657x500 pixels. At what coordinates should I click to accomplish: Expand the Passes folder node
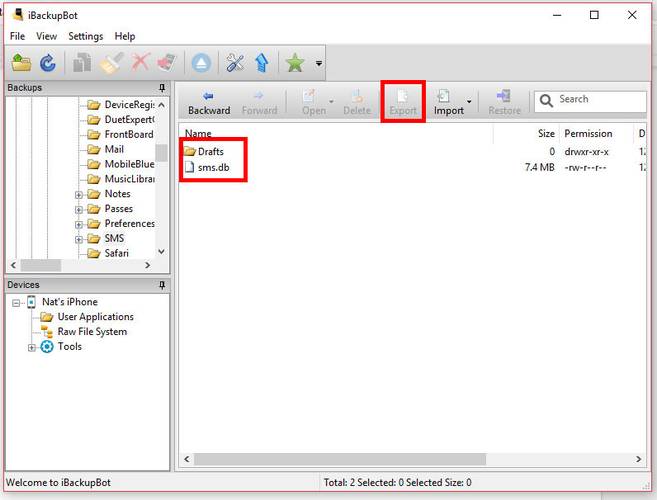point(78,210)
